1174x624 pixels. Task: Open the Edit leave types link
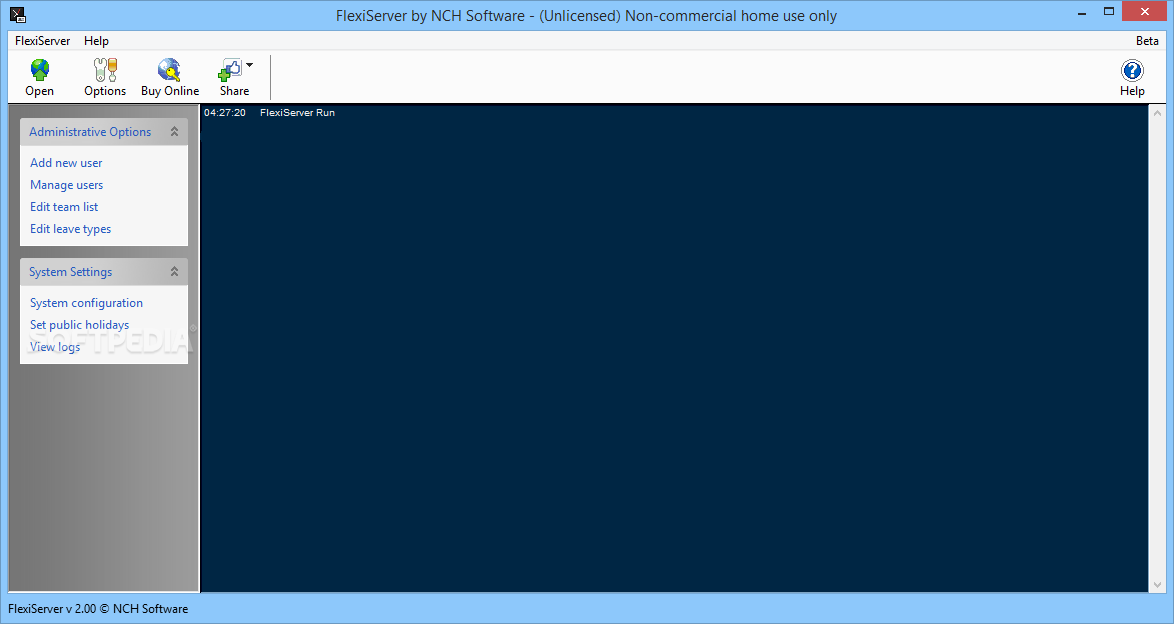point(70,228)
